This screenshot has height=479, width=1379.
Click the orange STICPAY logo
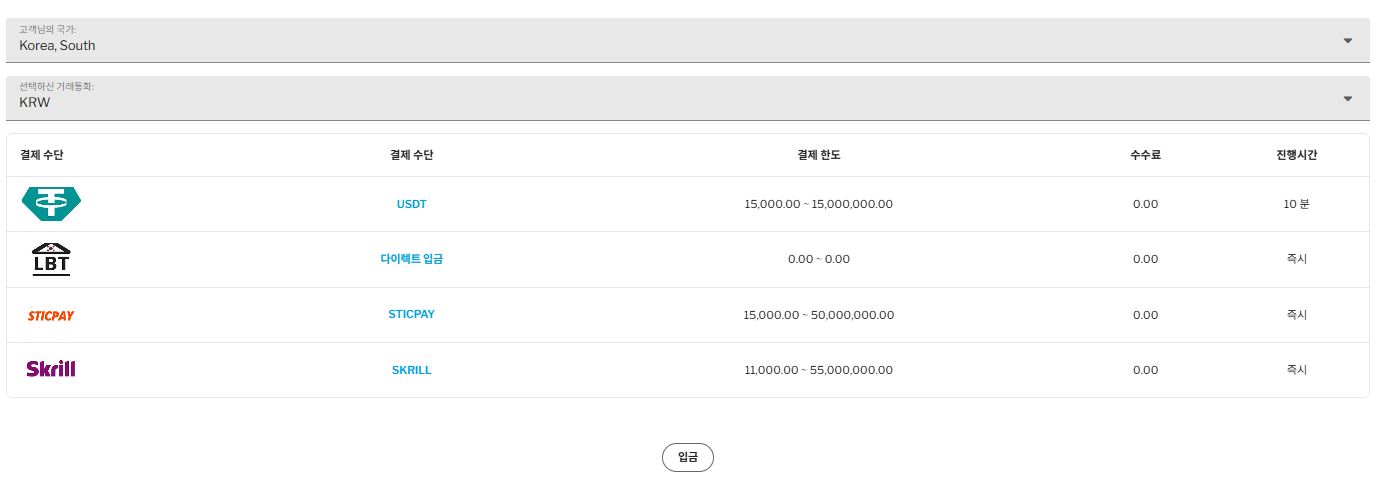tap(51, 315)
